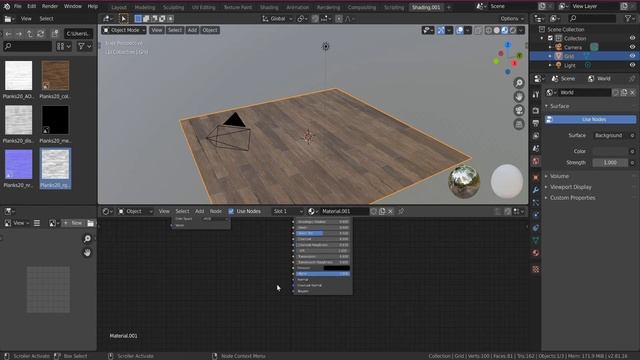Open the viewport Options dropdown
This screenshot has height=360, width=640.
coord(512,19)
